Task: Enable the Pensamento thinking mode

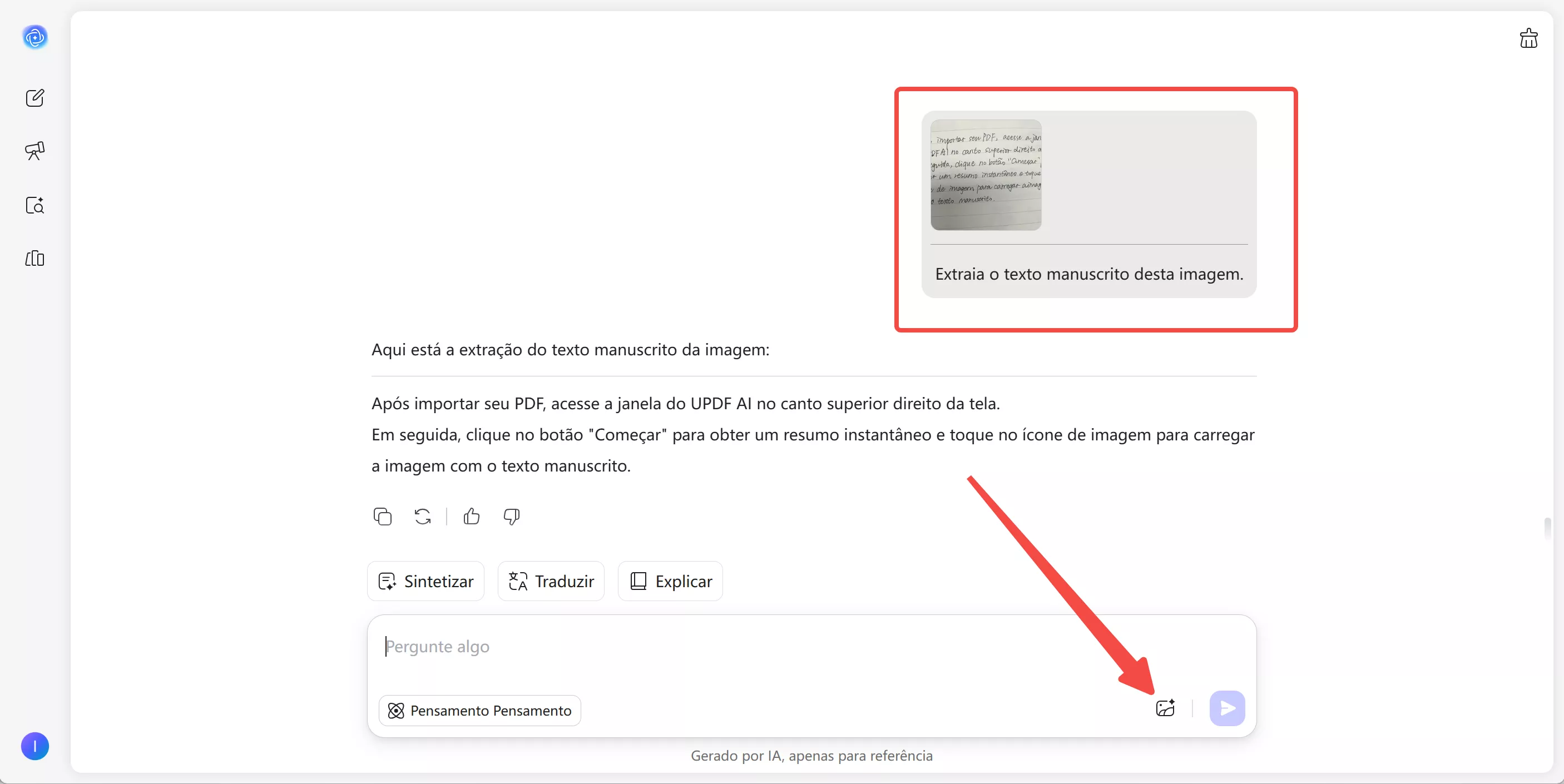Action: (x=479, y=711)
